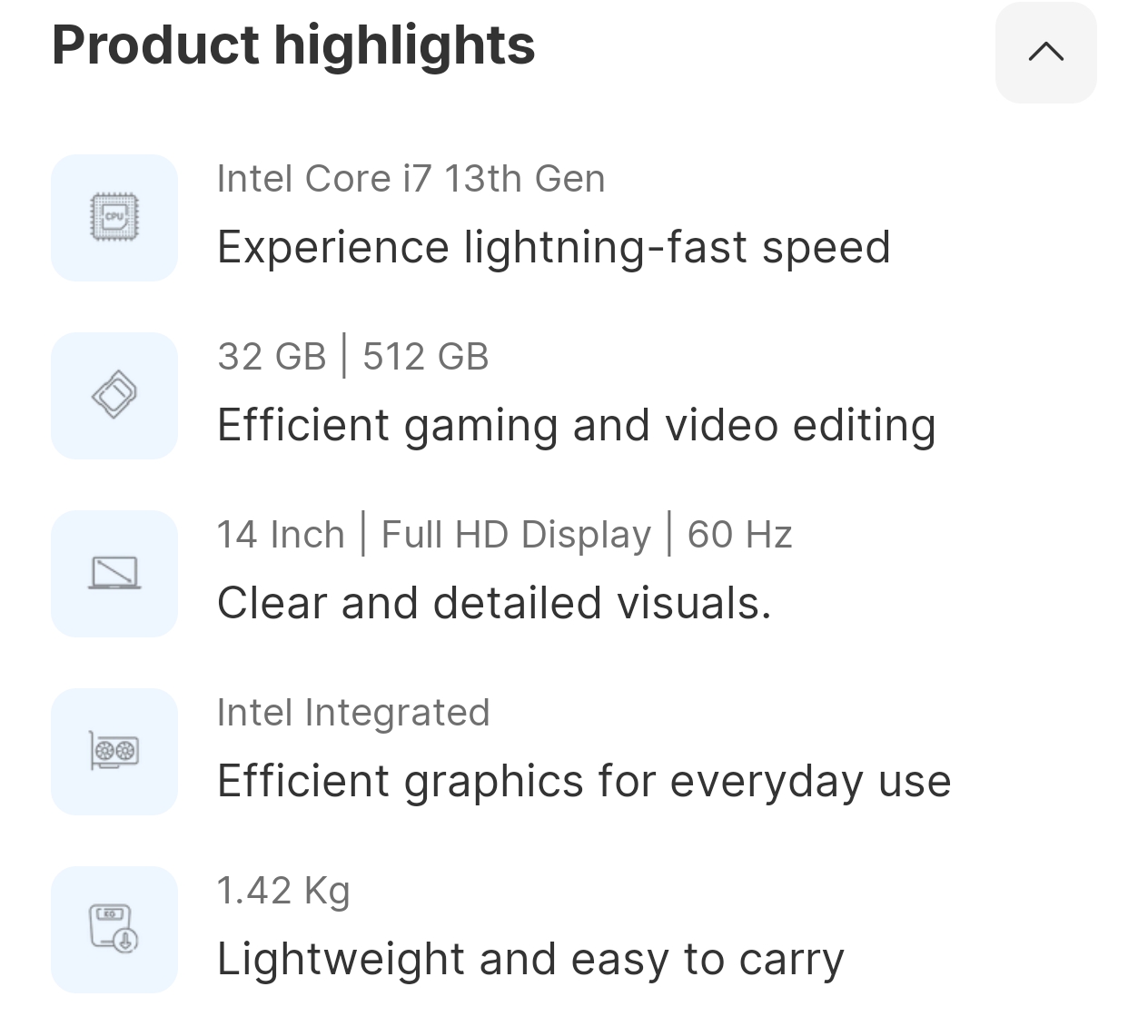
Task: Open the Intel Core i7 13th Gen highlight
Action: (411, 178)
